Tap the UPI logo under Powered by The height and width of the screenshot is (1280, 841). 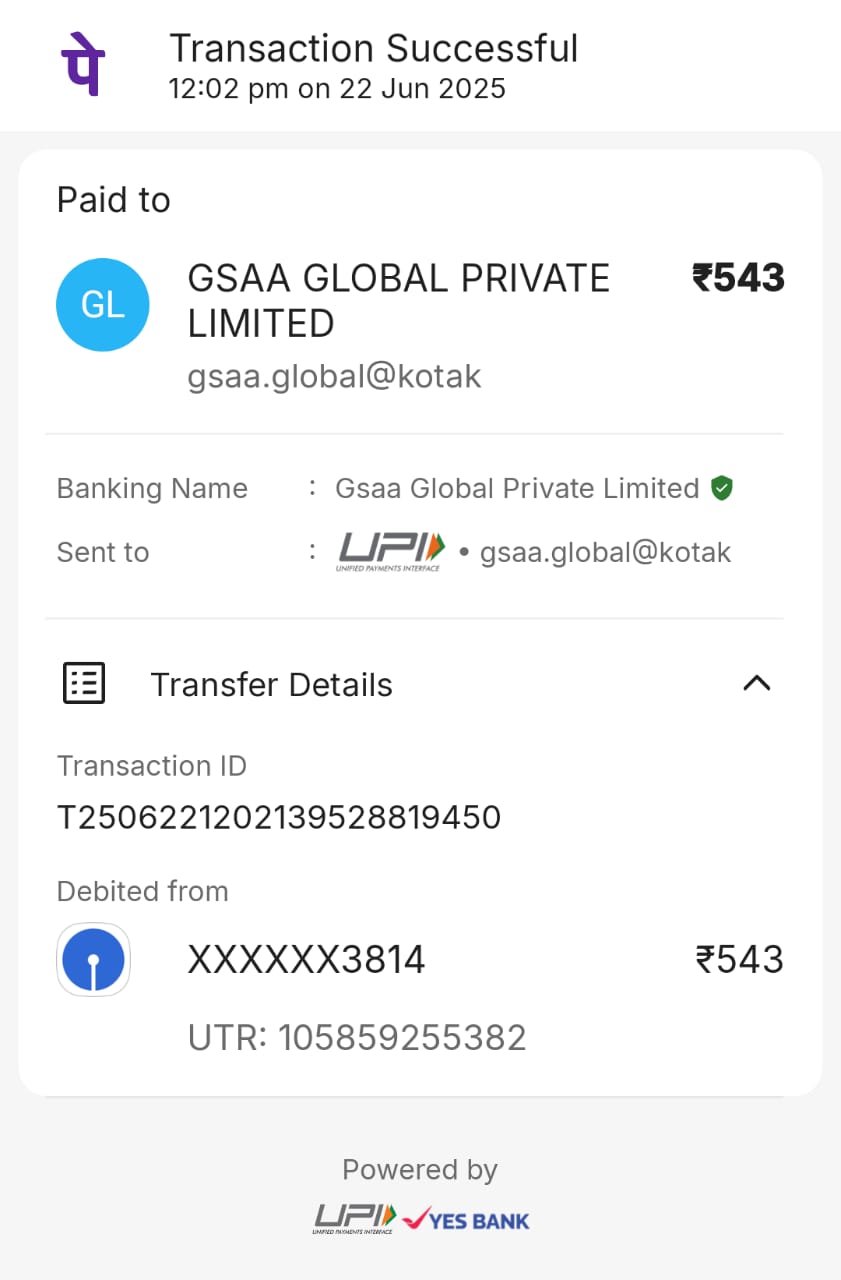tap(355, 1219)
